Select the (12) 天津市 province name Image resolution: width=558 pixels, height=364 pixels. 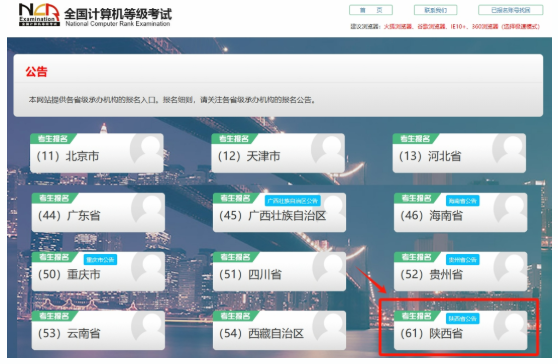(249, 156)
